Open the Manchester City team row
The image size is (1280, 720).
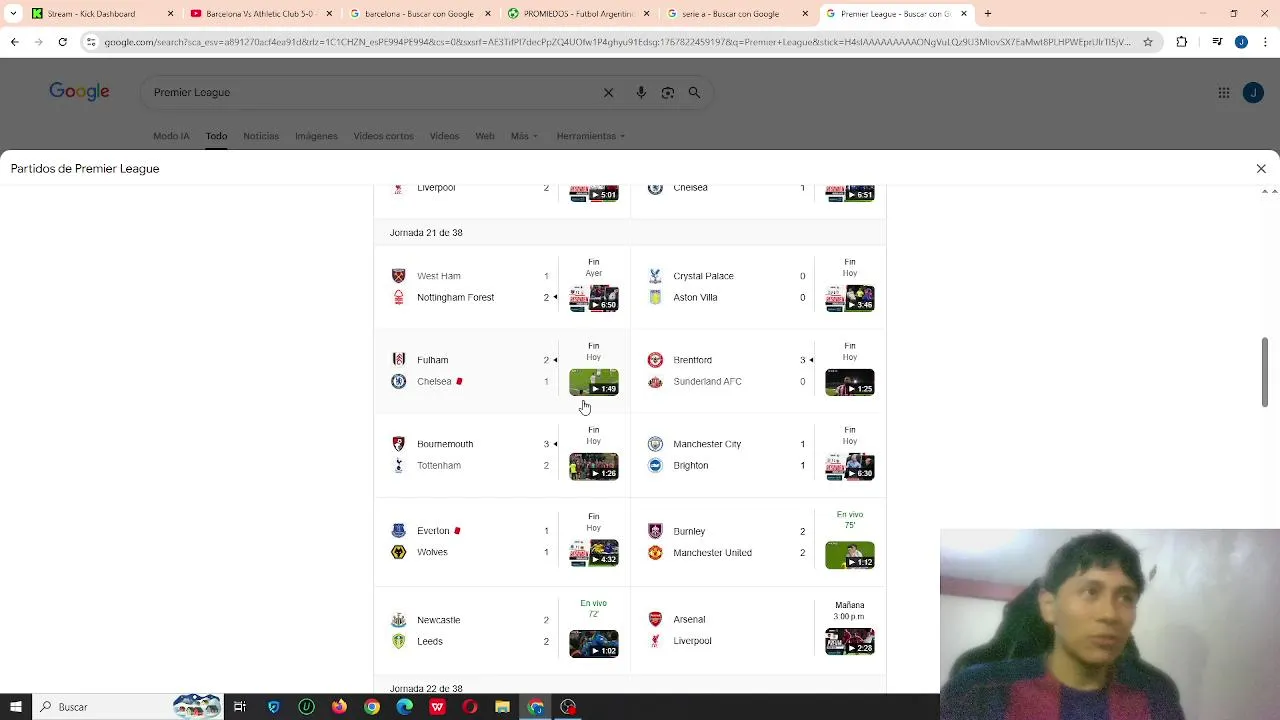tap(729, 444)
